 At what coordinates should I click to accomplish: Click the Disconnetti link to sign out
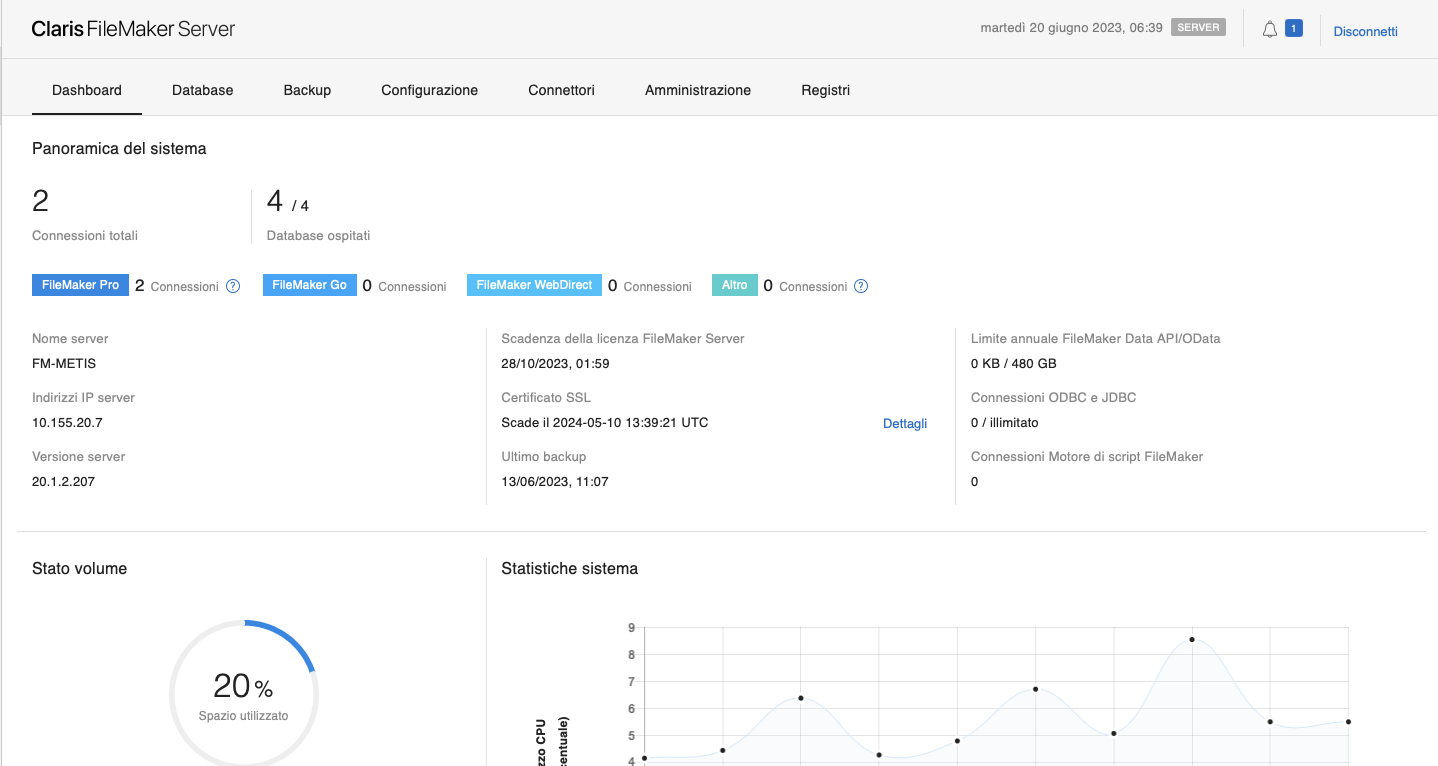point(1365,31)
